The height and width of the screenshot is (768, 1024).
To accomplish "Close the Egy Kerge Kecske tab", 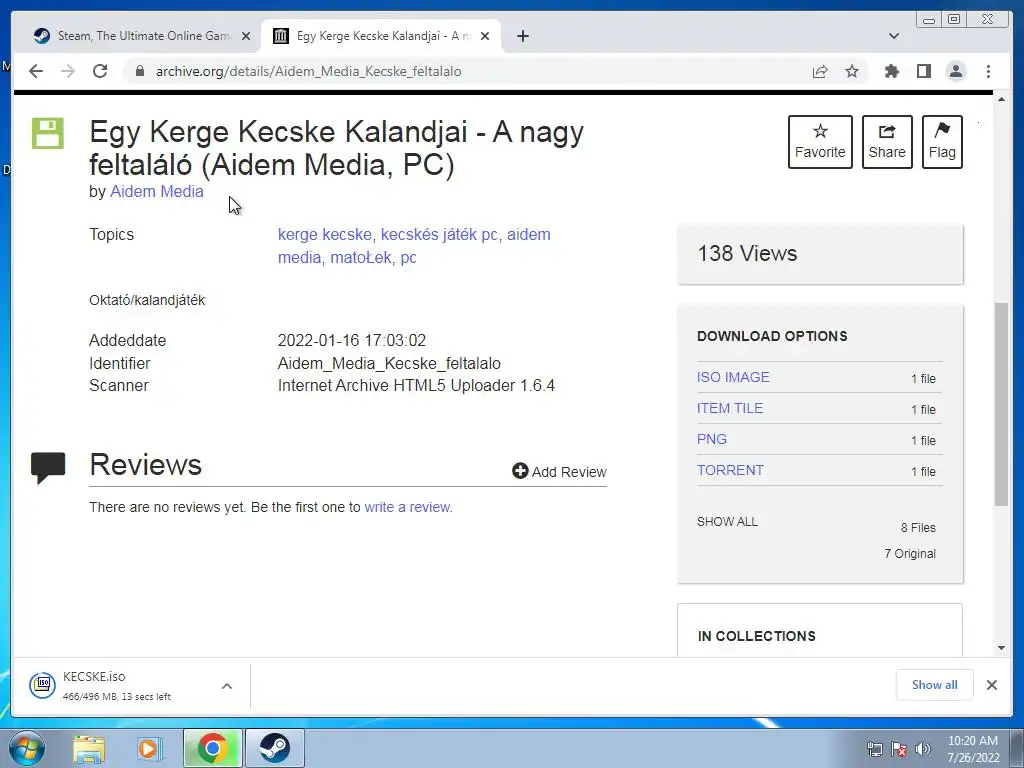I will tap(485, 36).
